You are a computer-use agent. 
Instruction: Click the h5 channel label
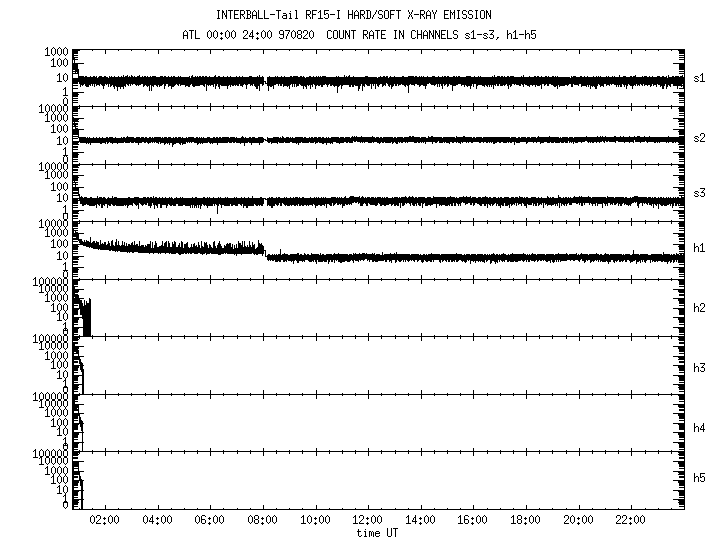click(699, 479)
